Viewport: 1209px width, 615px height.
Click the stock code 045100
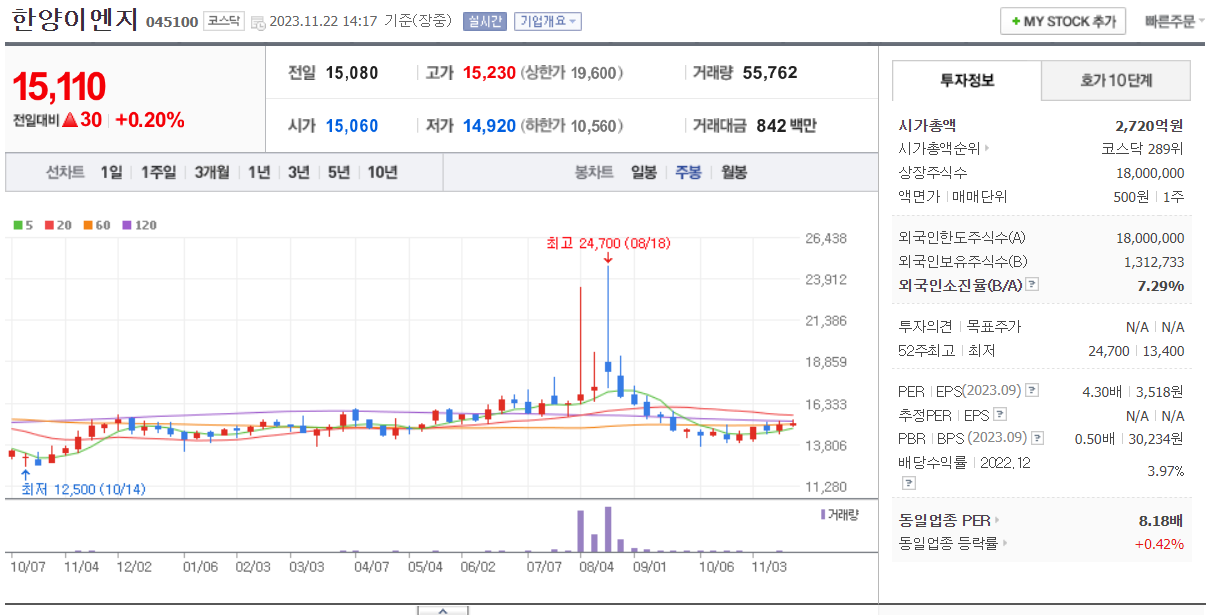pyautogui.click(x=172, y=22)
